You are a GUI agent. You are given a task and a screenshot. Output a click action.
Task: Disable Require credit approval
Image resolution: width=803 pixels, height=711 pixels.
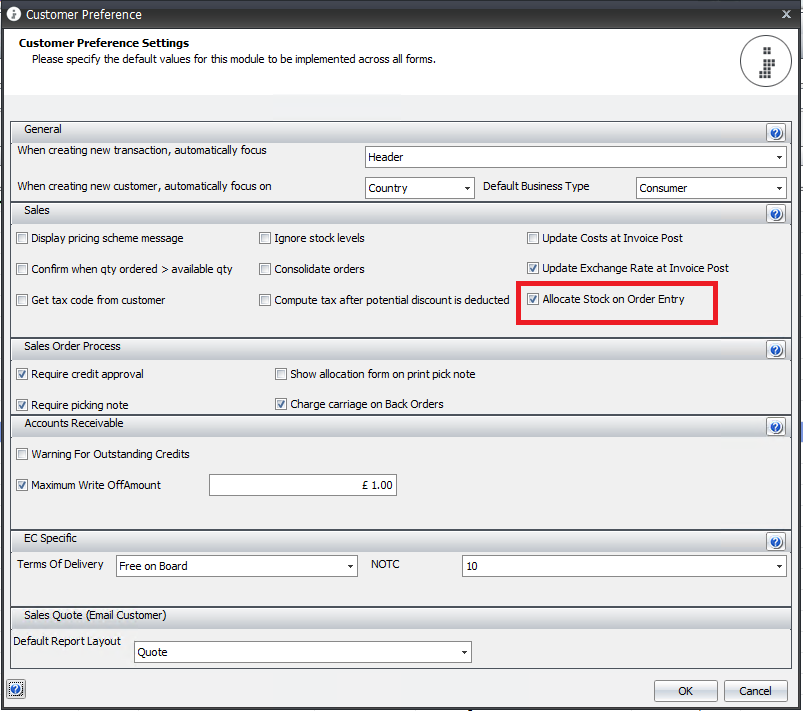click(23, 375)
